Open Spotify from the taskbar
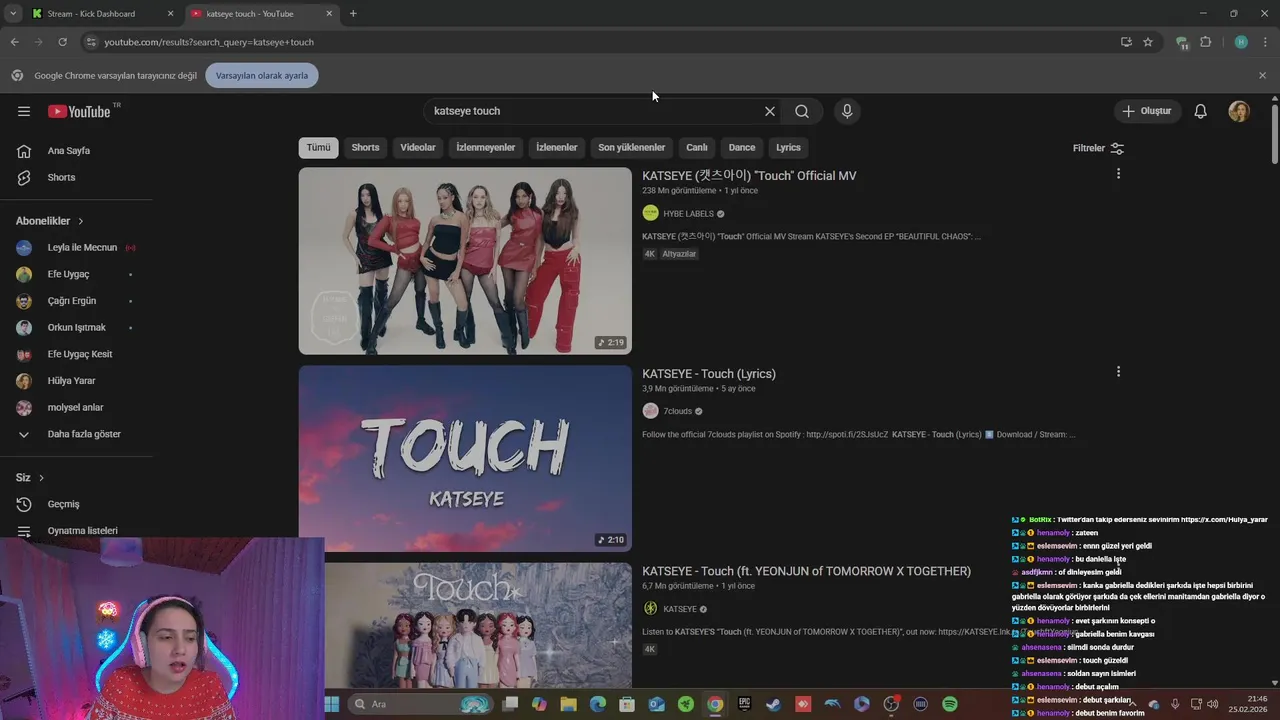Viewport: 1280px width, 720px height. [x=950, y=704]
